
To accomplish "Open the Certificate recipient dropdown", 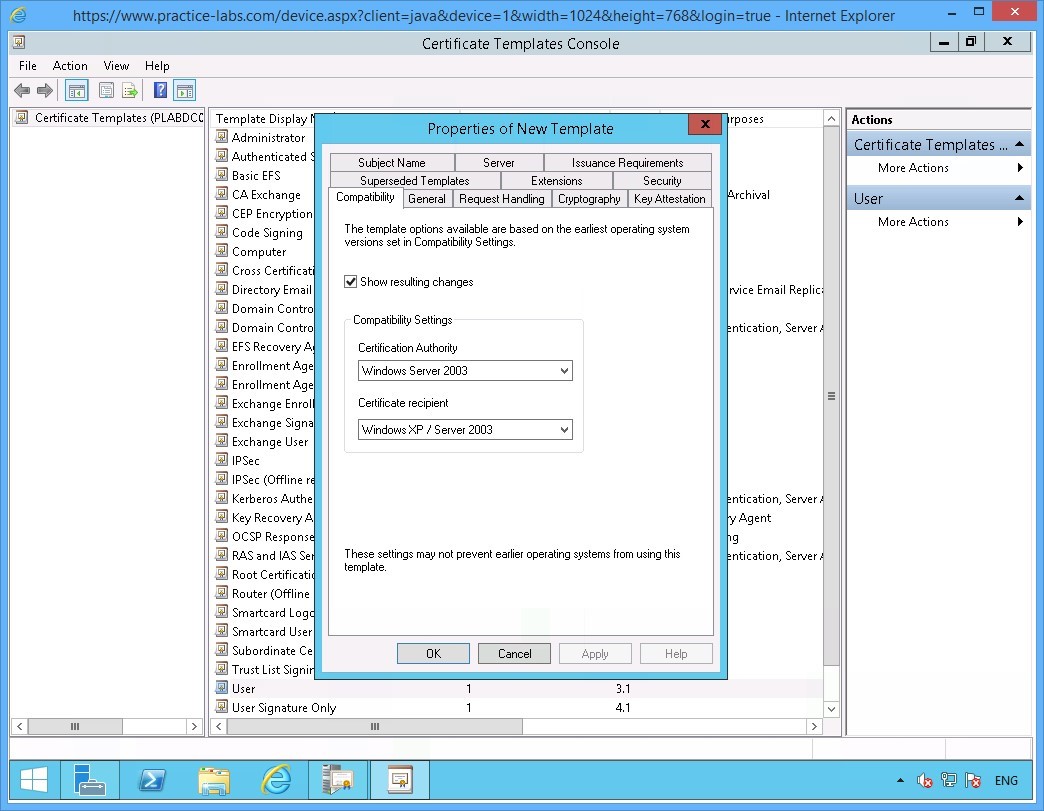I will 566,429.
